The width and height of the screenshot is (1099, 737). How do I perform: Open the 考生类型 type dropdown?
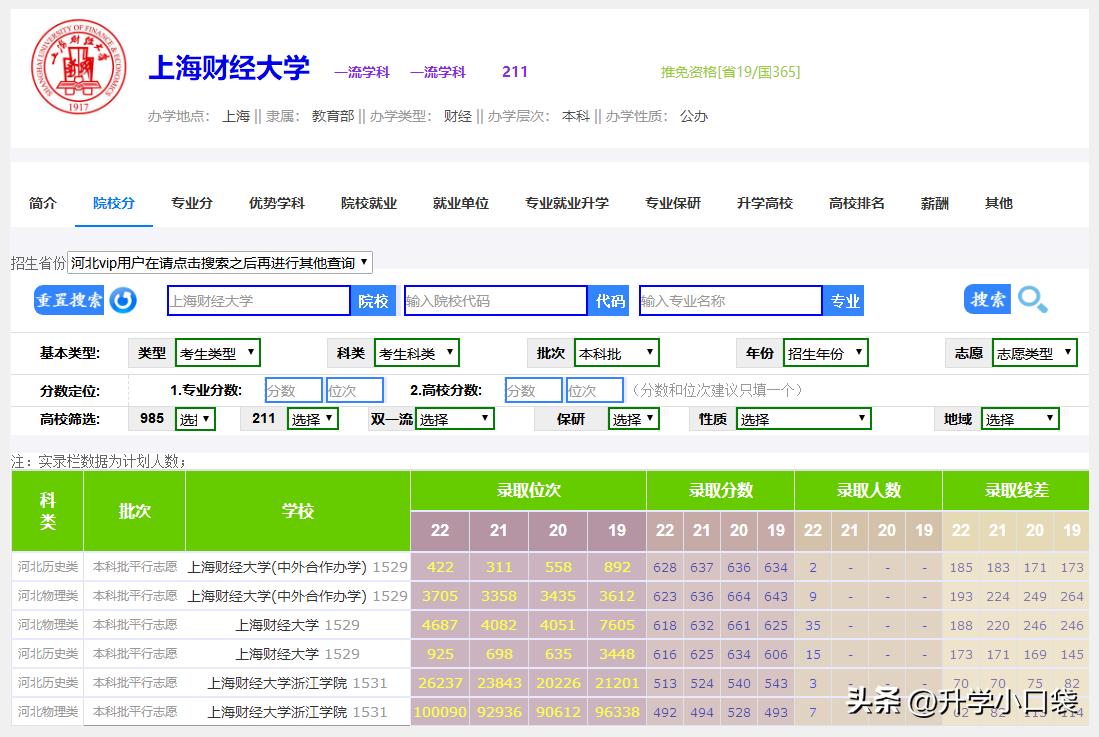click(x=216, y=352)
